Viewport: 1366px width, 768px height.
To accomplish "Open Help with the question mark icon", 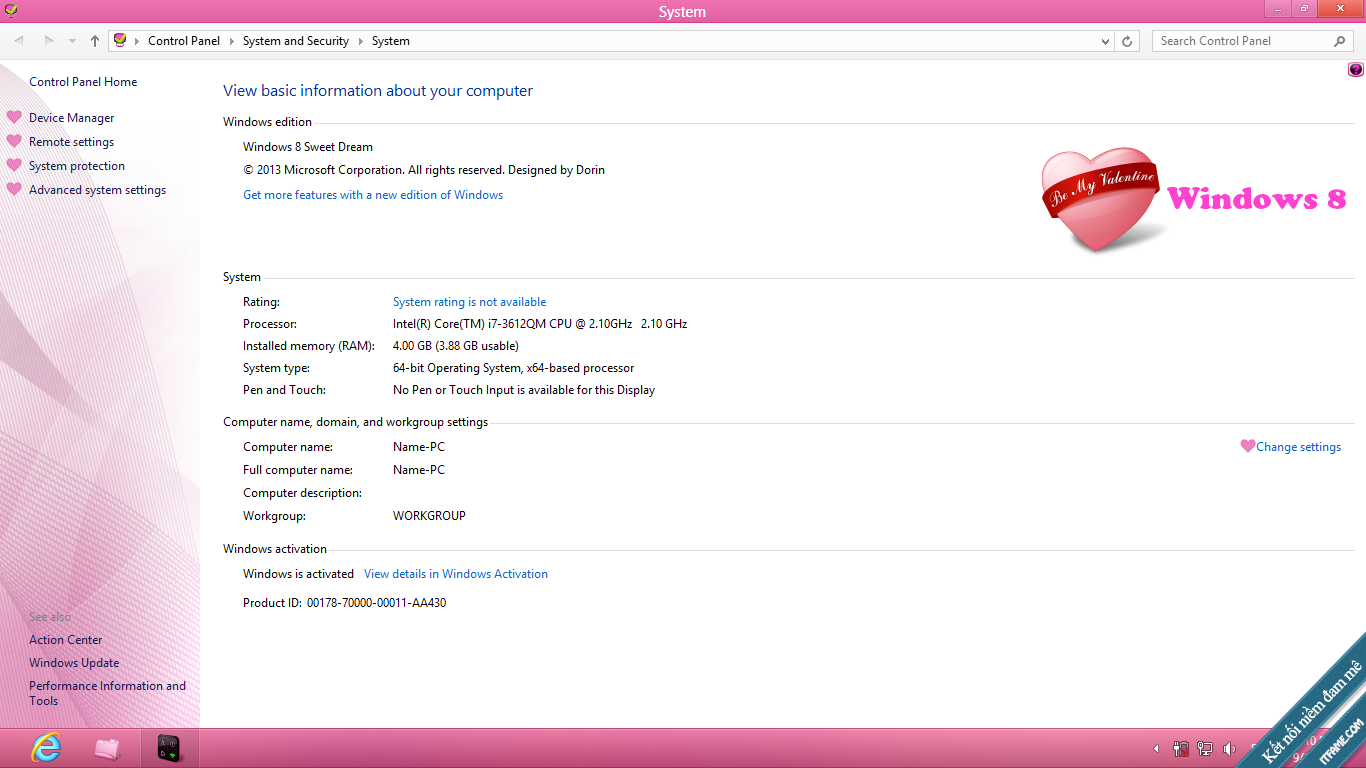I will click(x=1356, y=69).
